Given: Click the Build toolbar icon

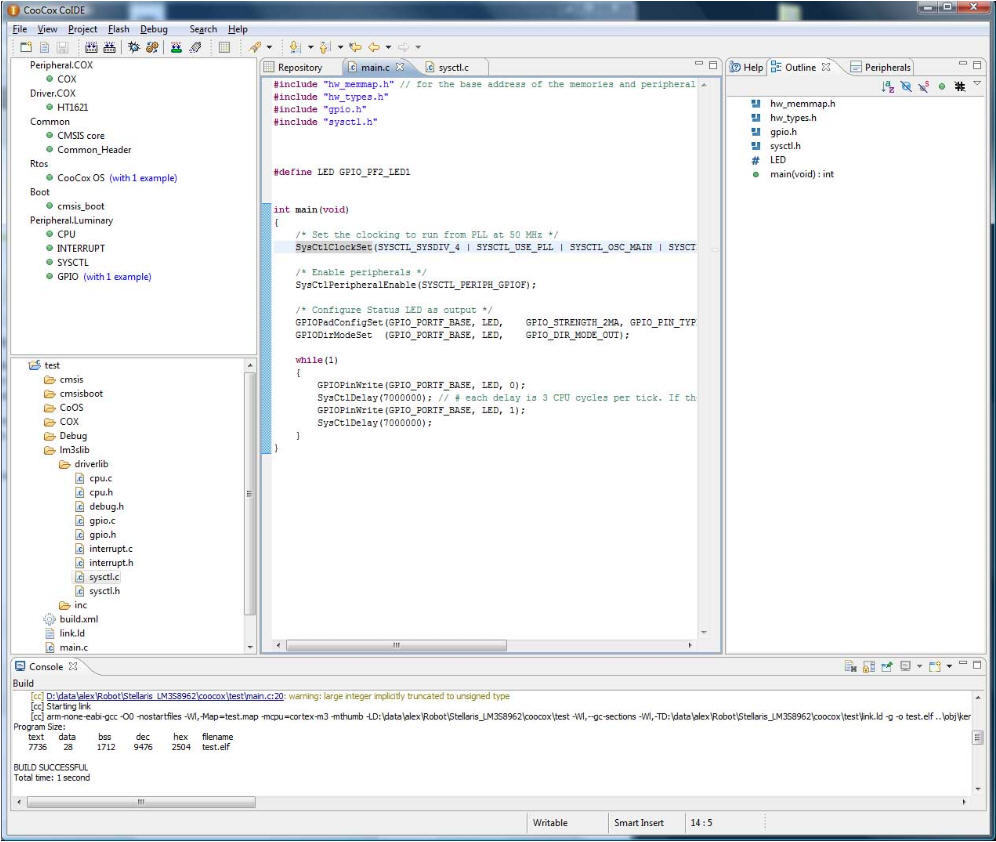Looking at the screenshot, I should [x=91, y=47].
